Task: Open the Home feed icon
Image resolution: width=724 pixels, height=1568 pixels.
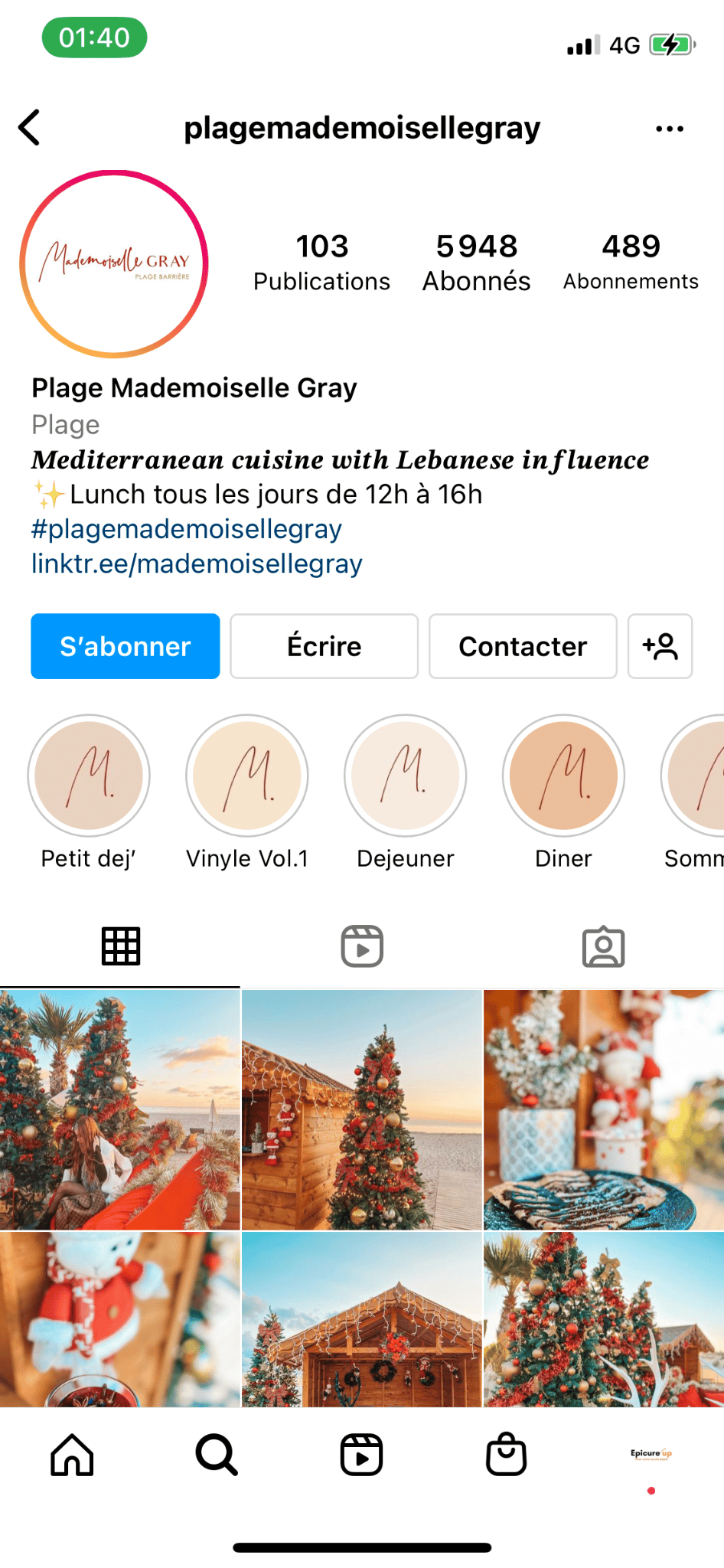Action: pyautogui.click(x=72, y=1455)
